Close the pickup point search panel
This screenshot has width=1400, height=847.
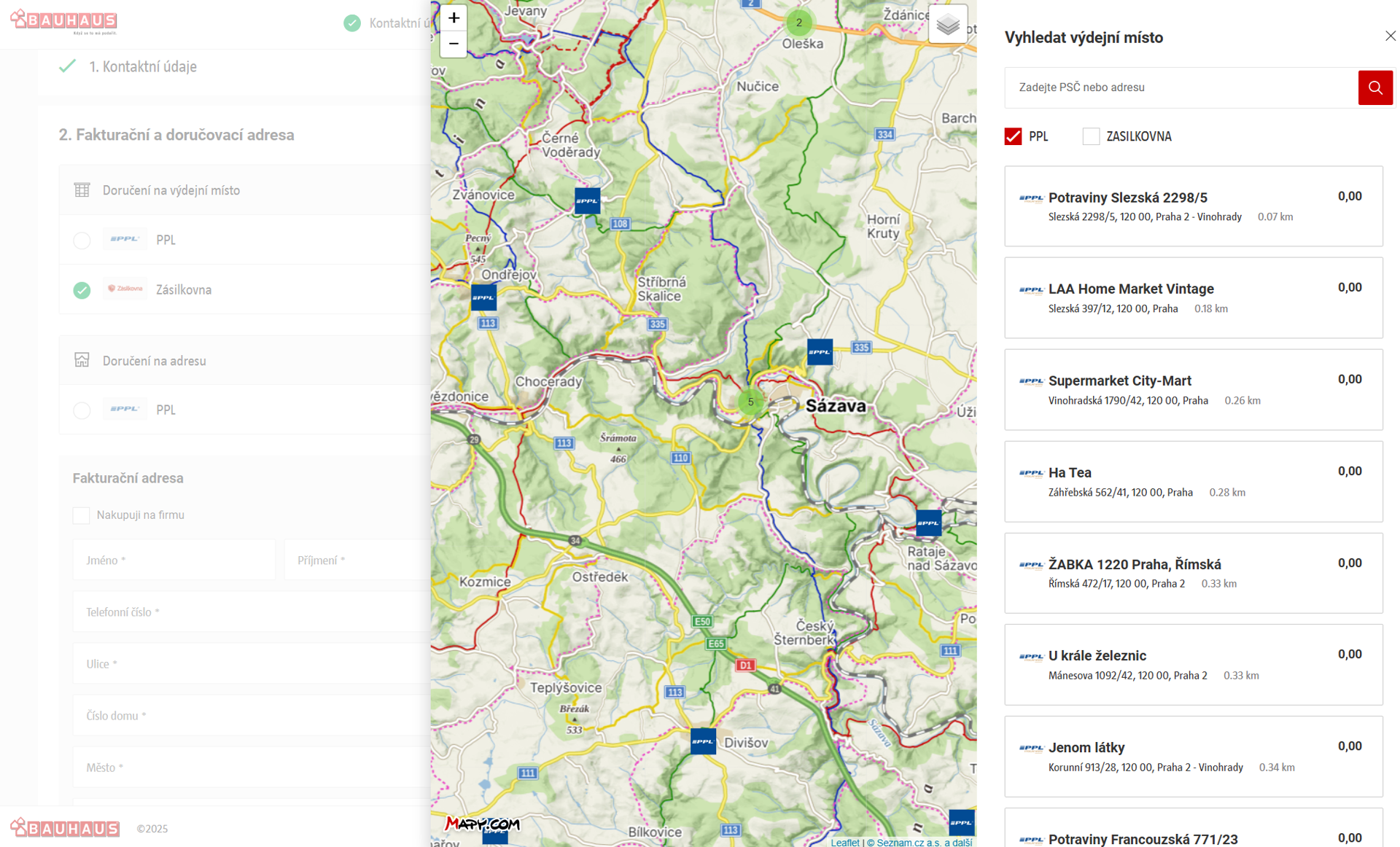click(x=1390, y=36)
